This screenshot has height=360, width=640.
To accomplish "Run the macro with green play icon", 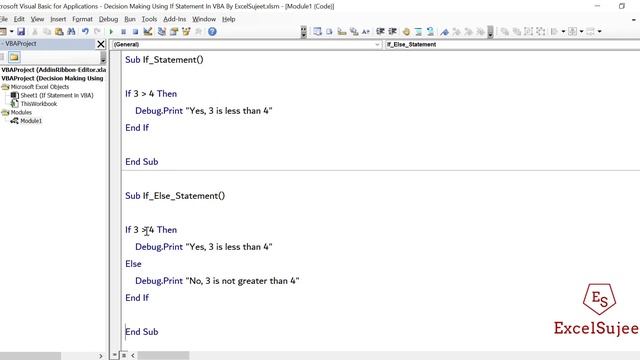I will coord(111,31).
